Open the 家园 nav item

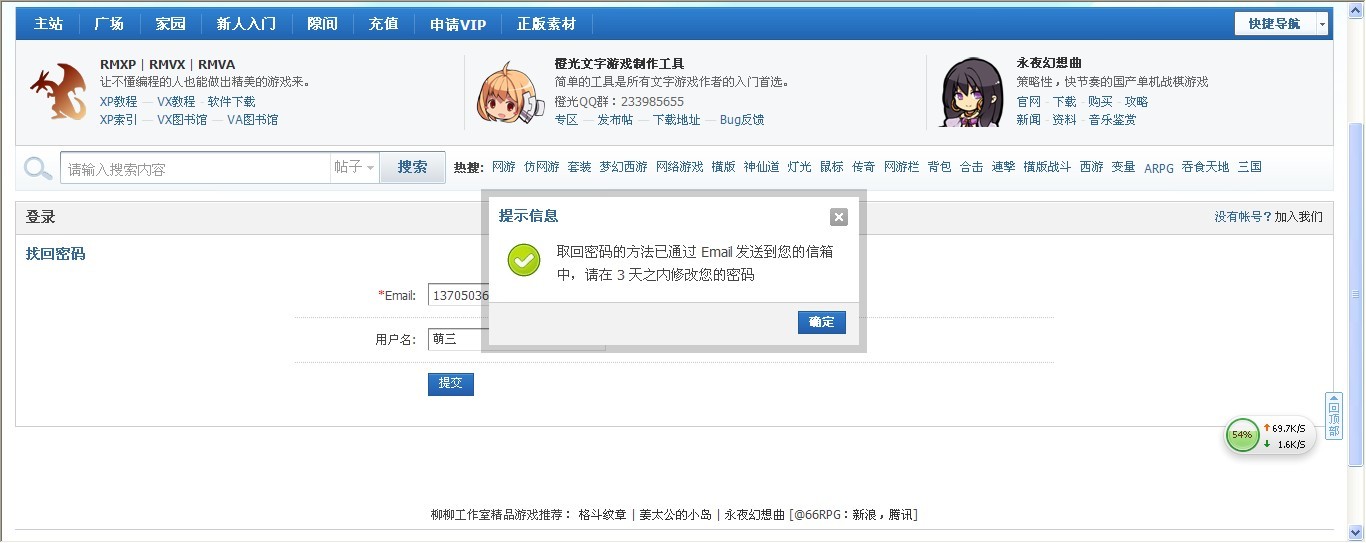[x=170, y=24]
